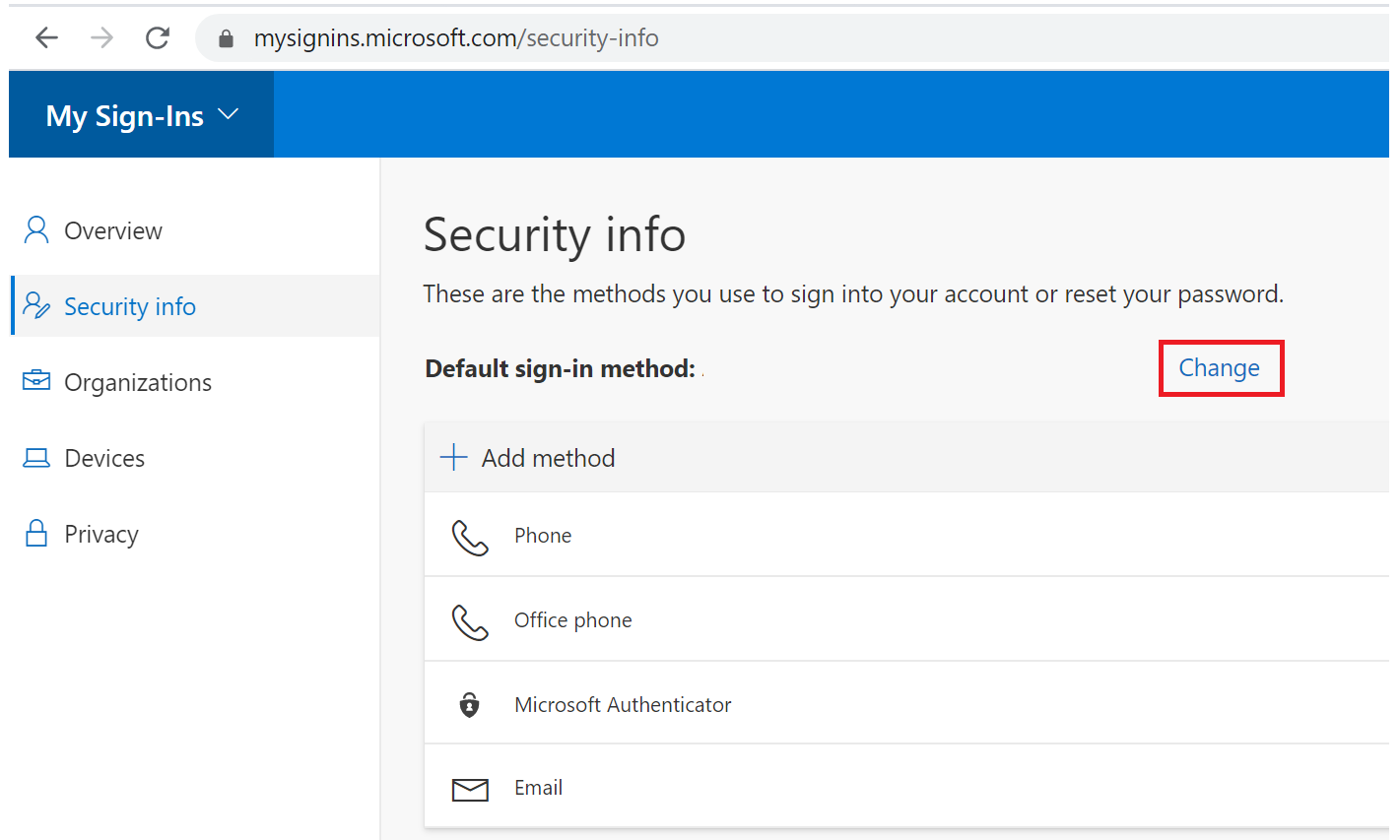This screenshot has width=1400, height=840.
Task: Select the Office phone method row
Action: point(572,620)
